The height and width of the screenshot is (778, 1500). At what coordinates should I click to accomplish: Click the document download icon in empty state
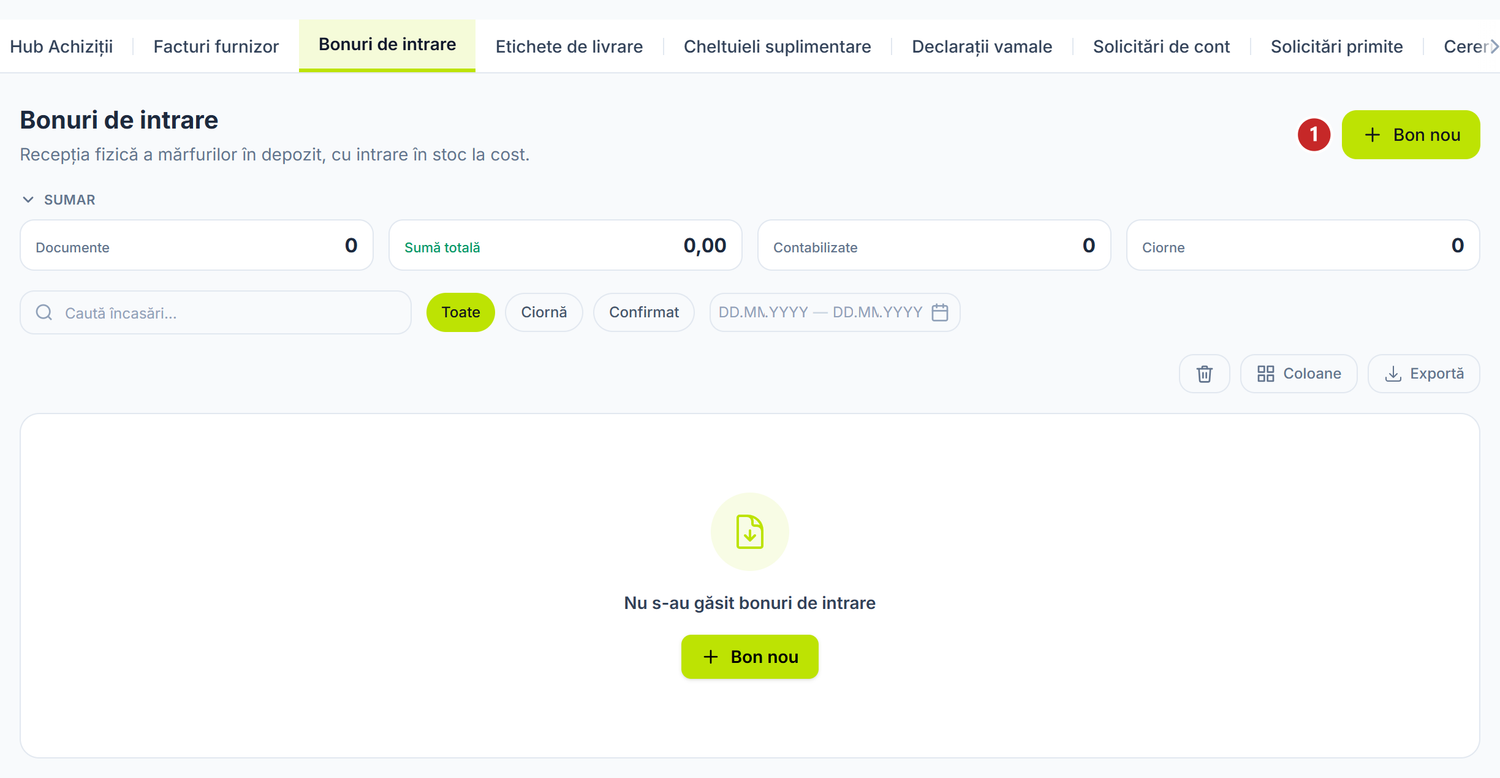coord(750,532)
